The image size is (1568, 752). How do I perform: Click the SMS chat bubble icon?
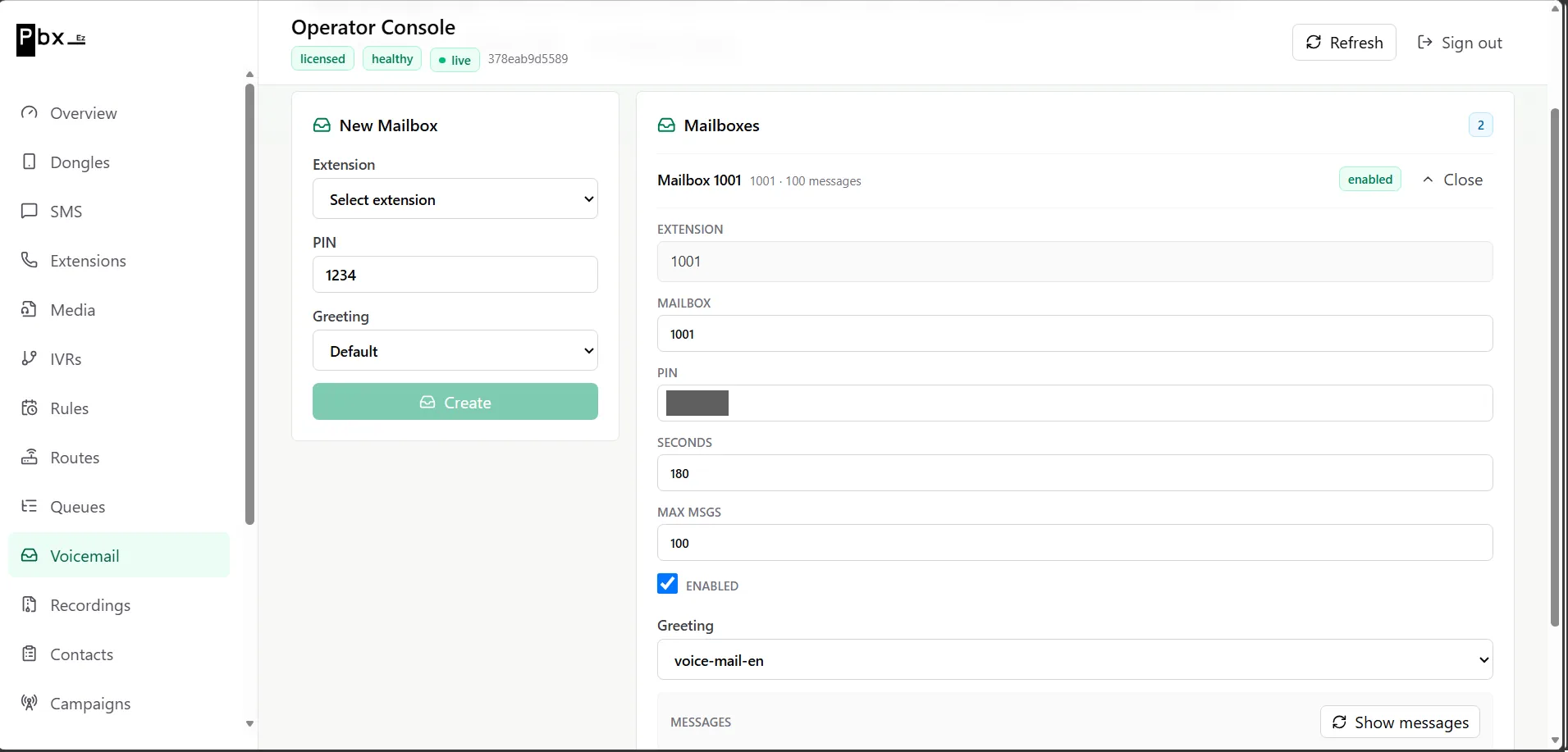pos(30,211)
